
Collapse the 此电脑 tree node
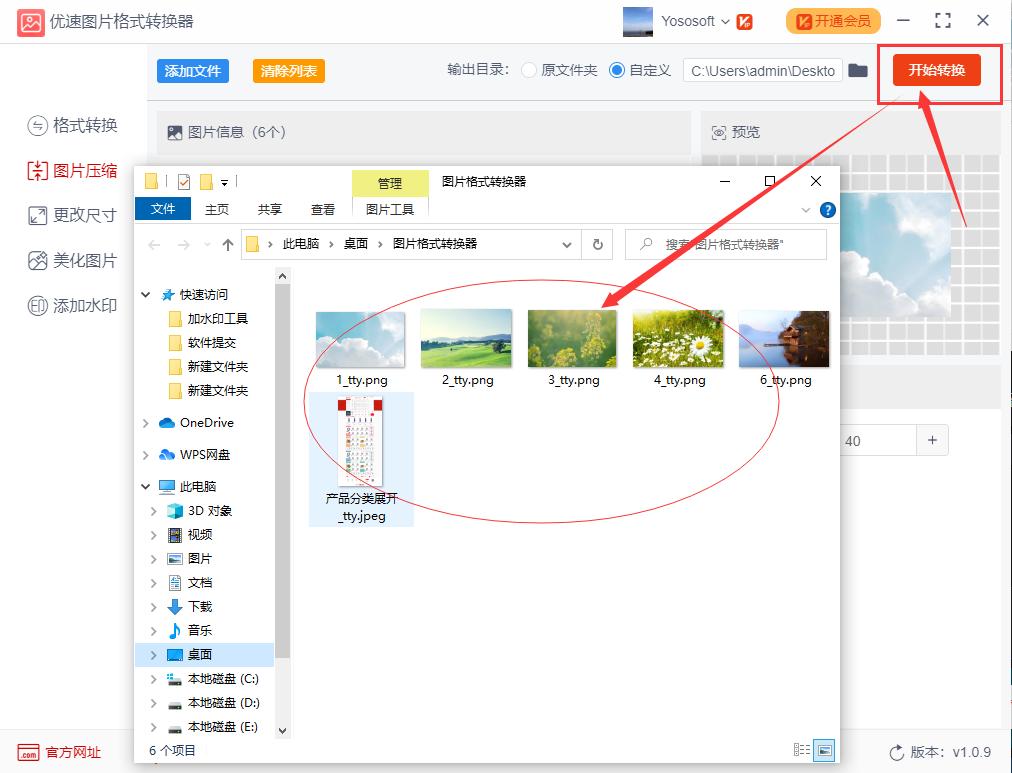point(145,487)
